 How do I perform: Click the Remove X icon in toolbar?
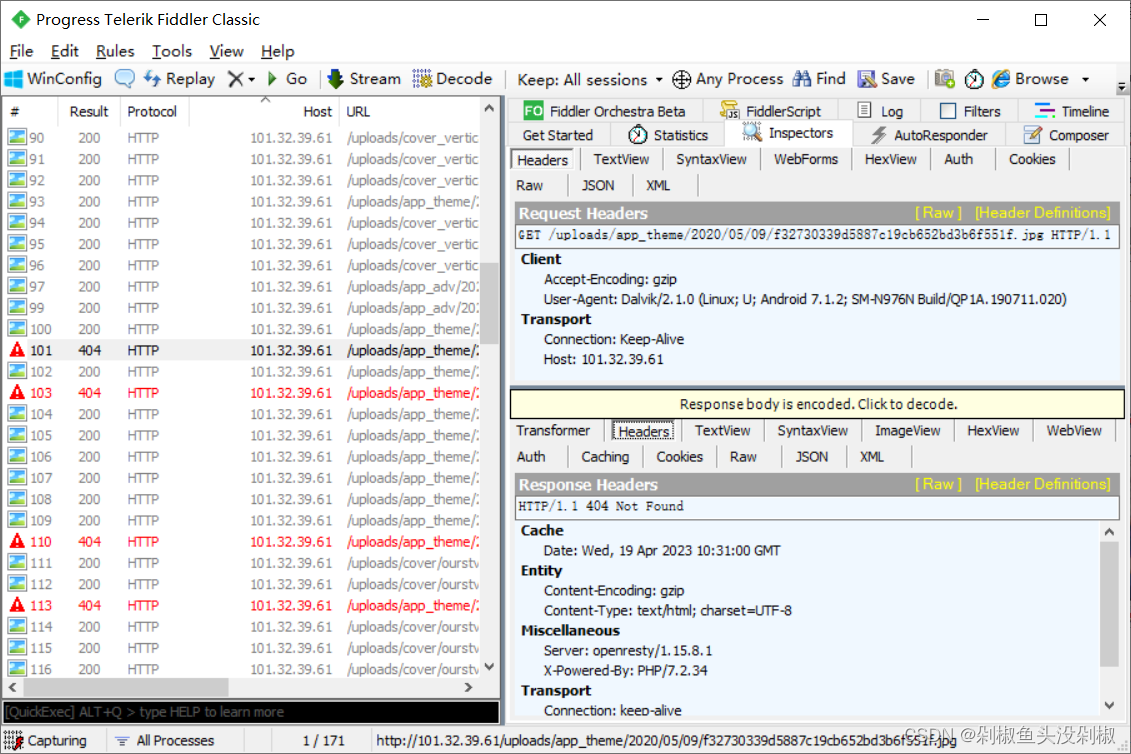[x=236, y=79]
